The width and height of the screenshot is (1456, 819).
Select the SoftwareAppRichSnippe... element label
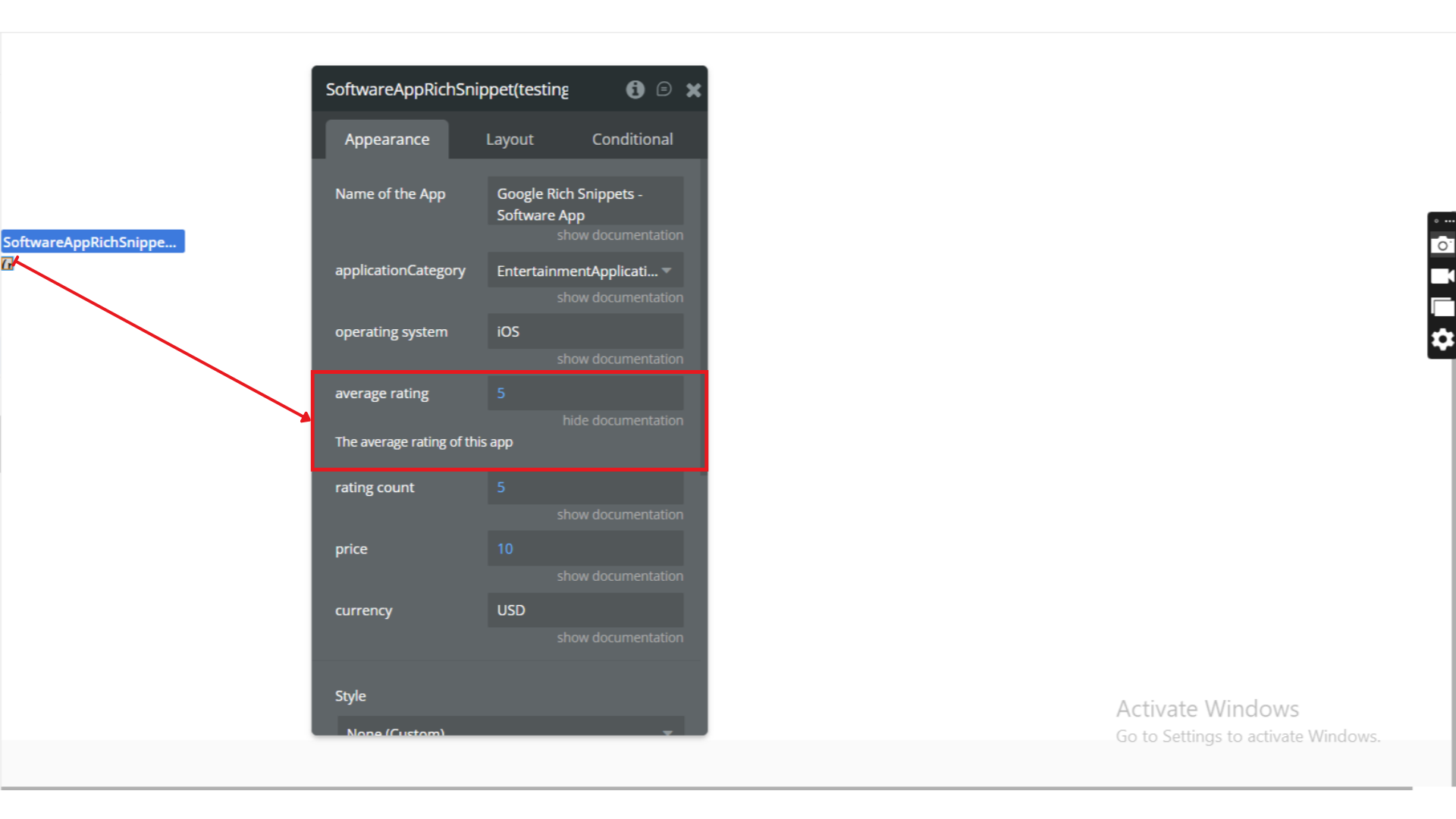coord(93,242)
